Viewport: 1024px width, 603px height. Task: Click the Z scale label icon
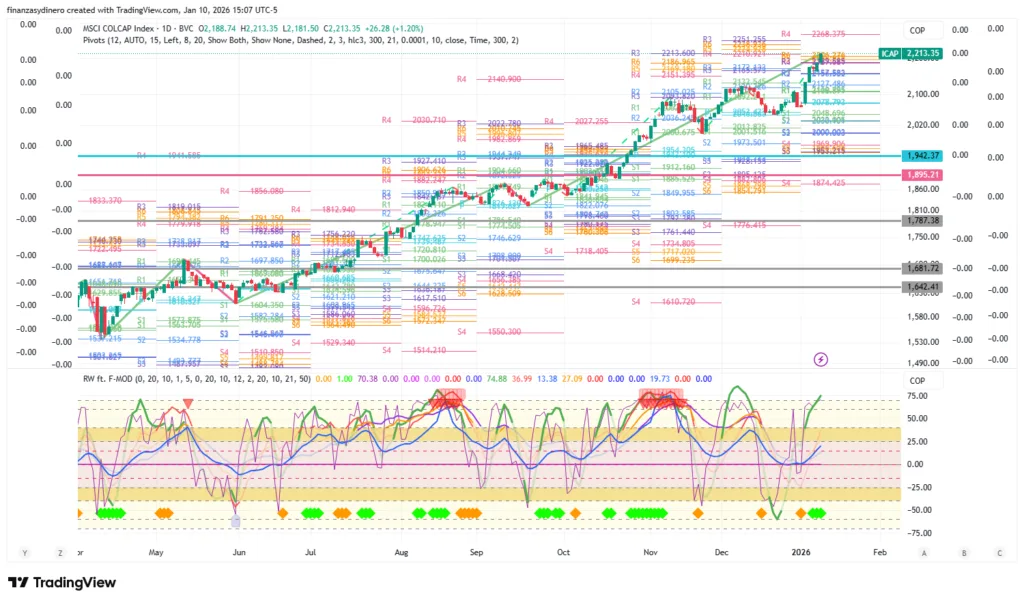pyautogui.click(x=60, y=552)
